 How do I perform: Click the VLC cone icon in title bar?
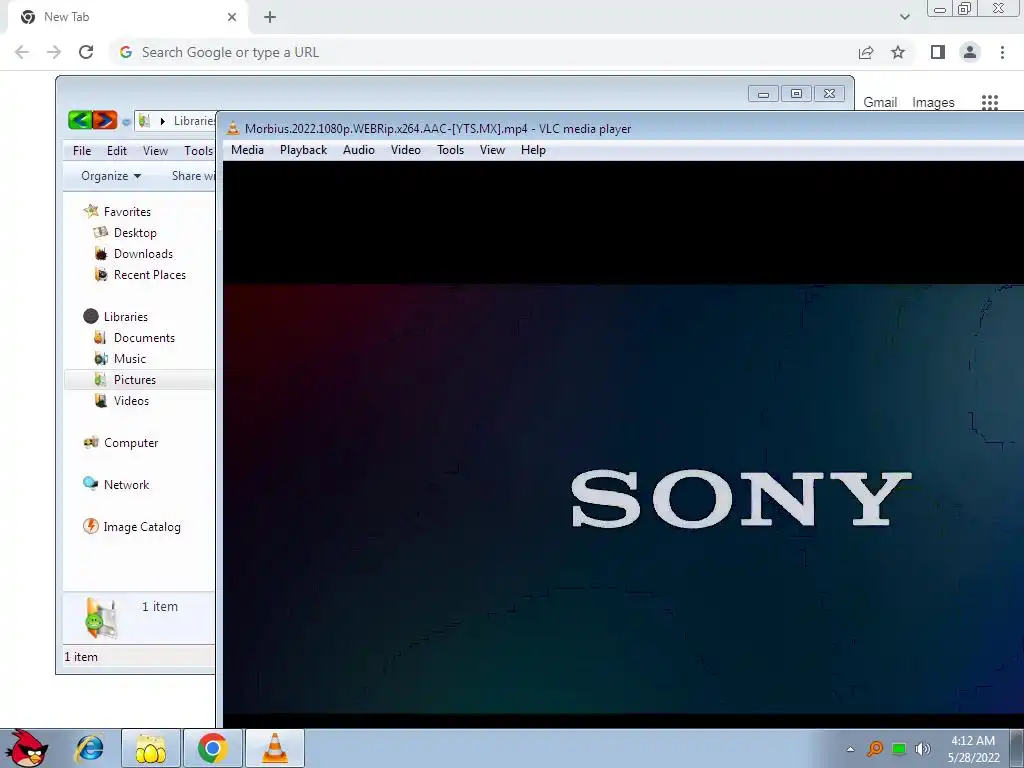pyautogui.click(x=232, y=128)
